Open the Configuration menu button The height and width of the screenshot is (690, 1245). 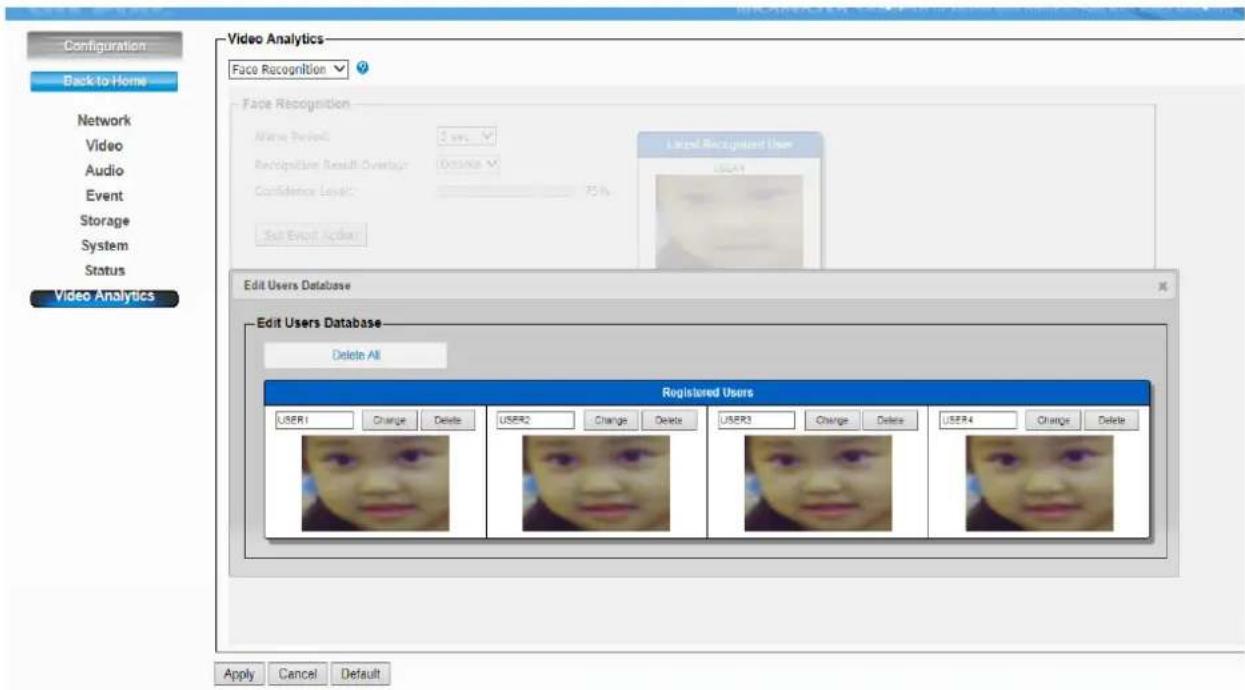pyautogui.click(x=104, y=46)
